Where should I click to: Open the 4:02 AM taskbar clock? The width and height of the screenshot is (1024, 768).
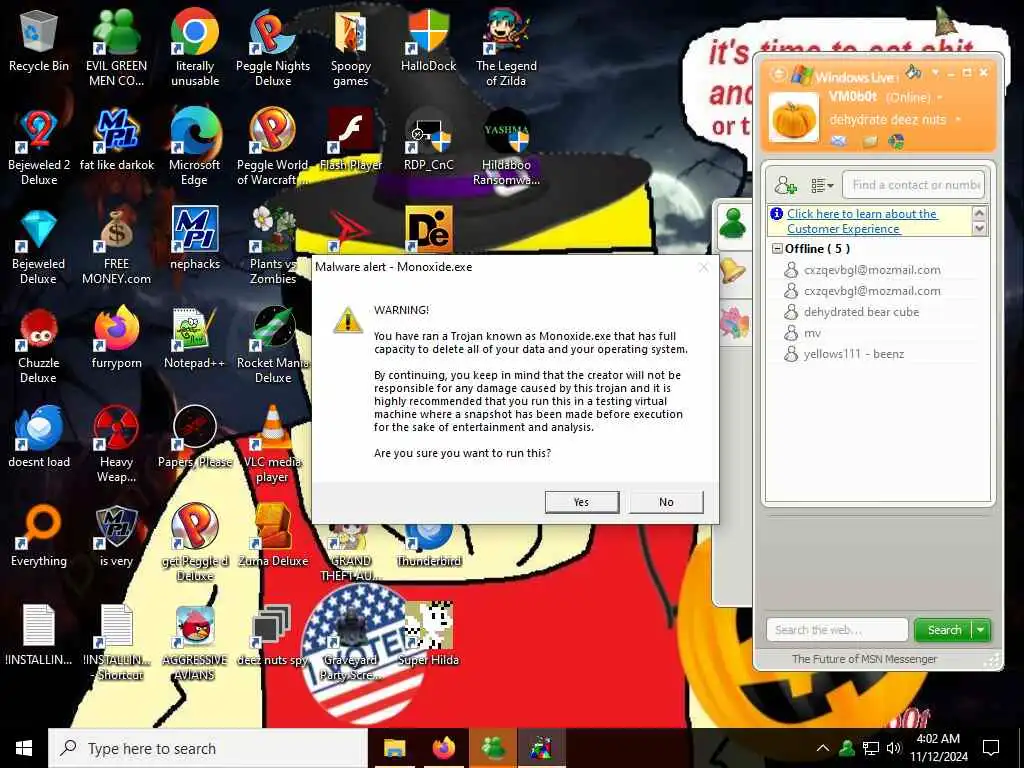(938, 748)
